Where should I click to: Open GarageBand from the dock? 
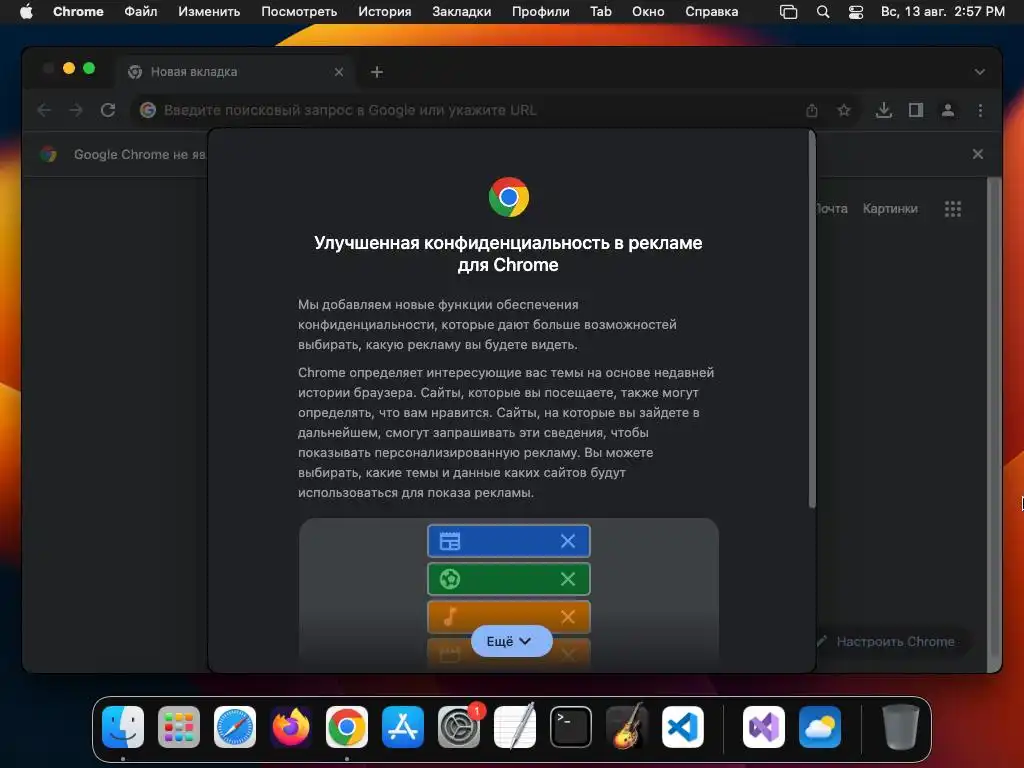pos(627,727)
